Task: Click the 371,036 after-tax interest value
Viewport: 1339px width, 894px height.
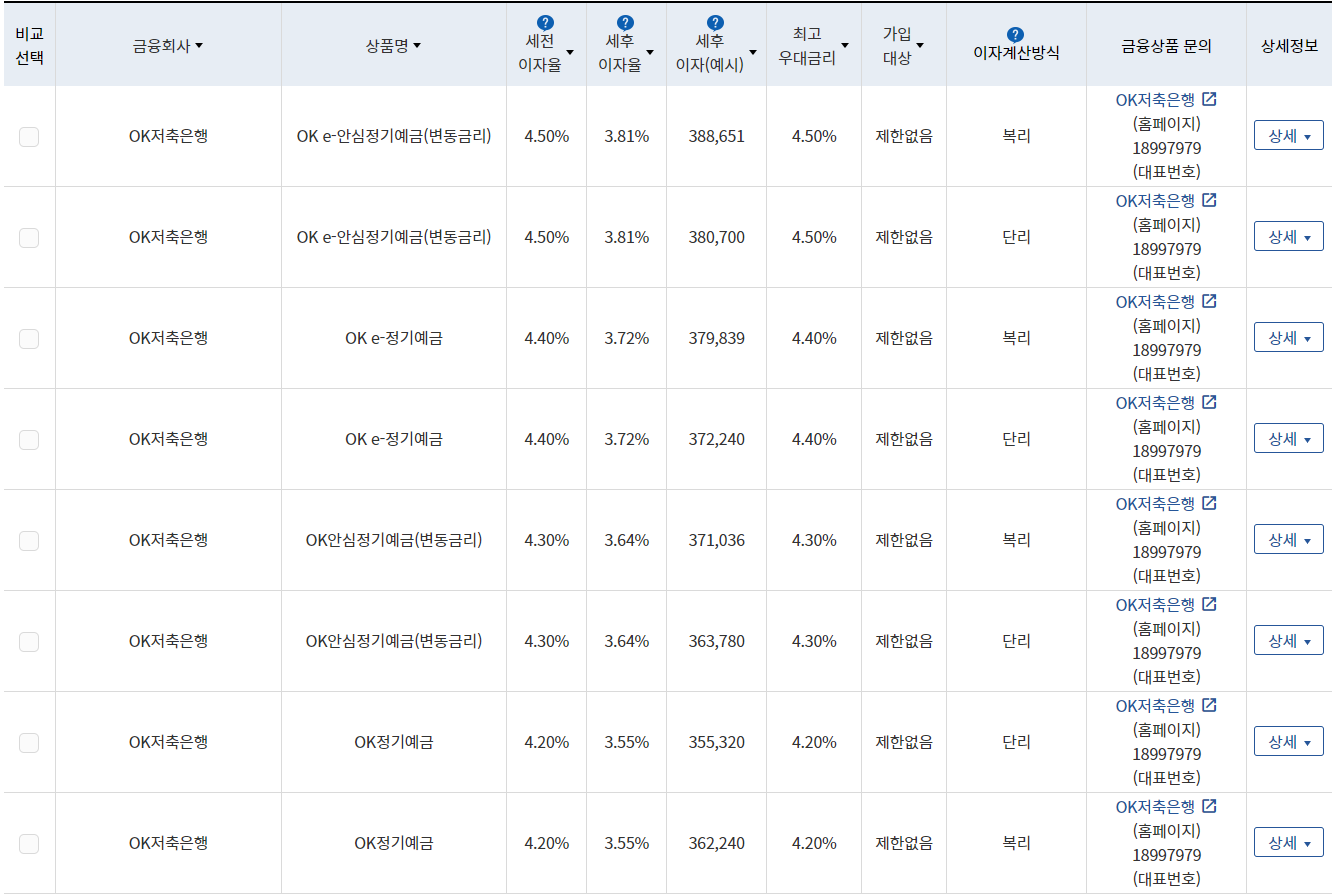Action: pyautogui.click(x=716, y=541)
